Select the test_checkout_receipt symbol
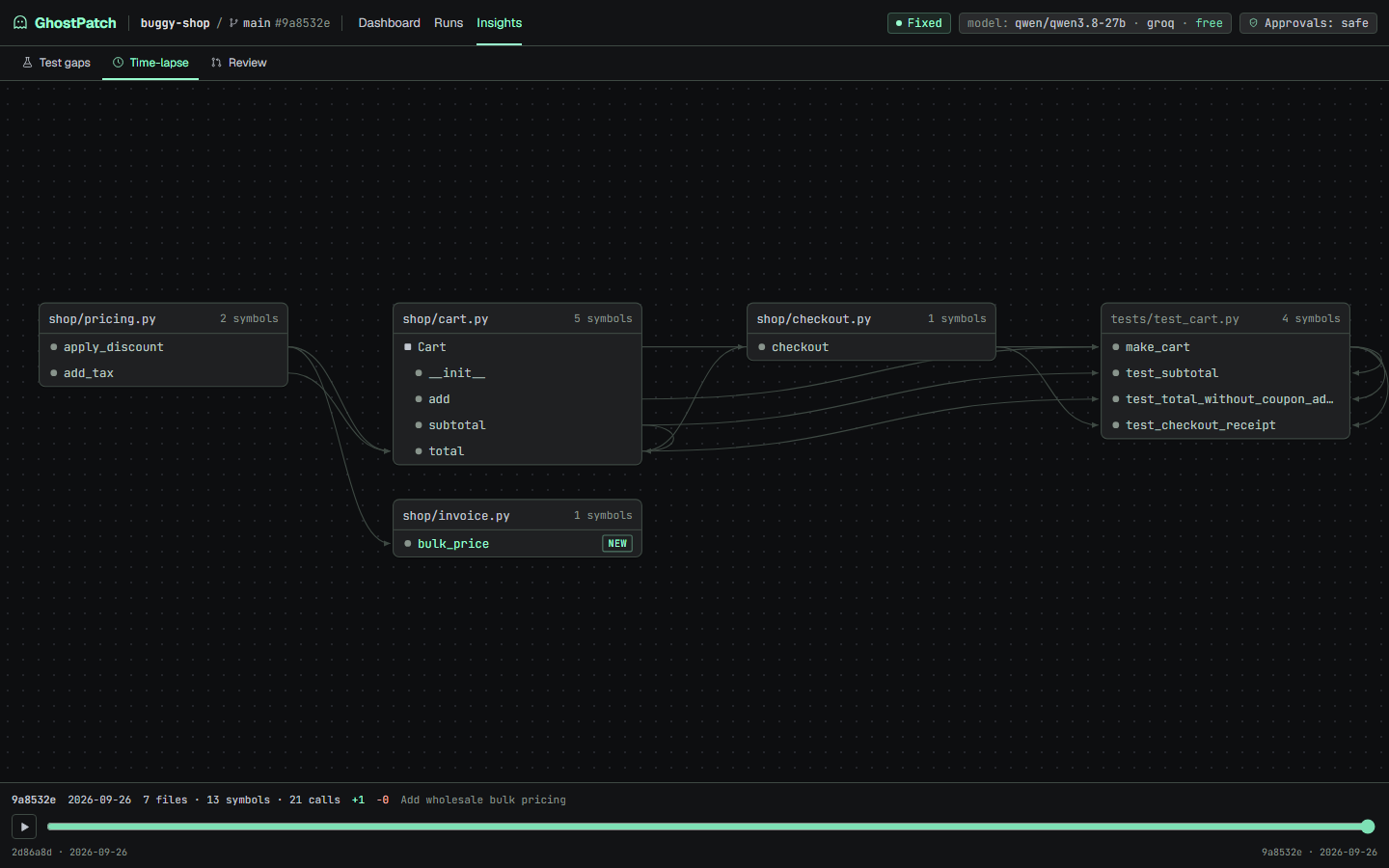The height and width of the screenshot is (868, 1389). coord(1225,425)
